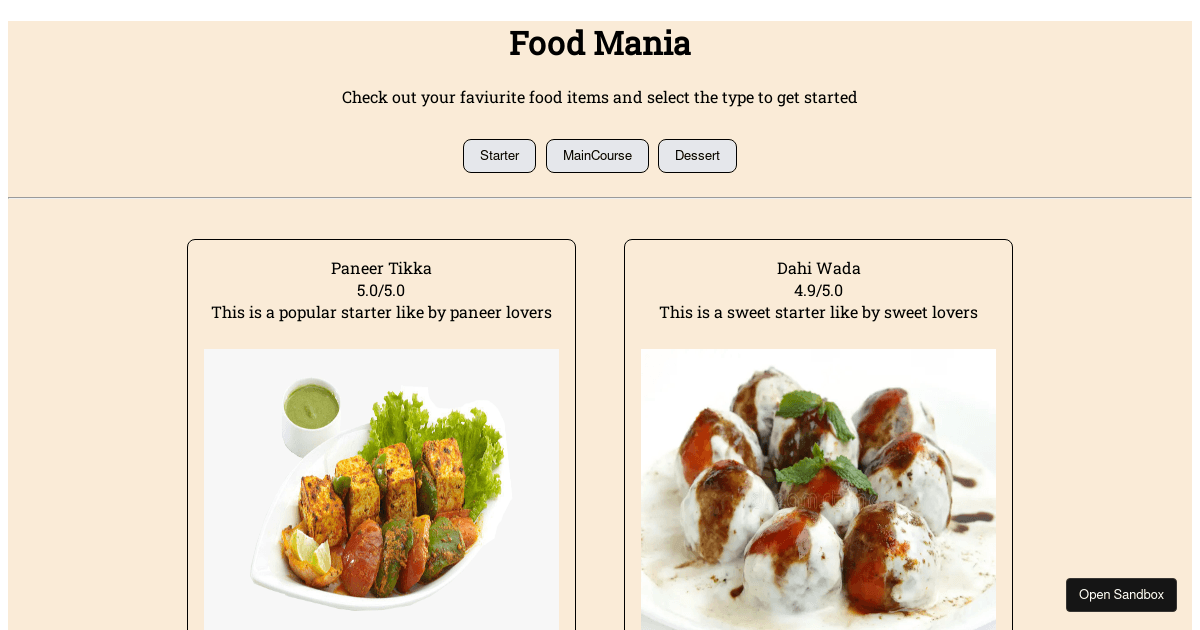This screenshot has width=1200, height=630.
Task: Select the MainCourse category button
Action: click(x=597, y=156)
